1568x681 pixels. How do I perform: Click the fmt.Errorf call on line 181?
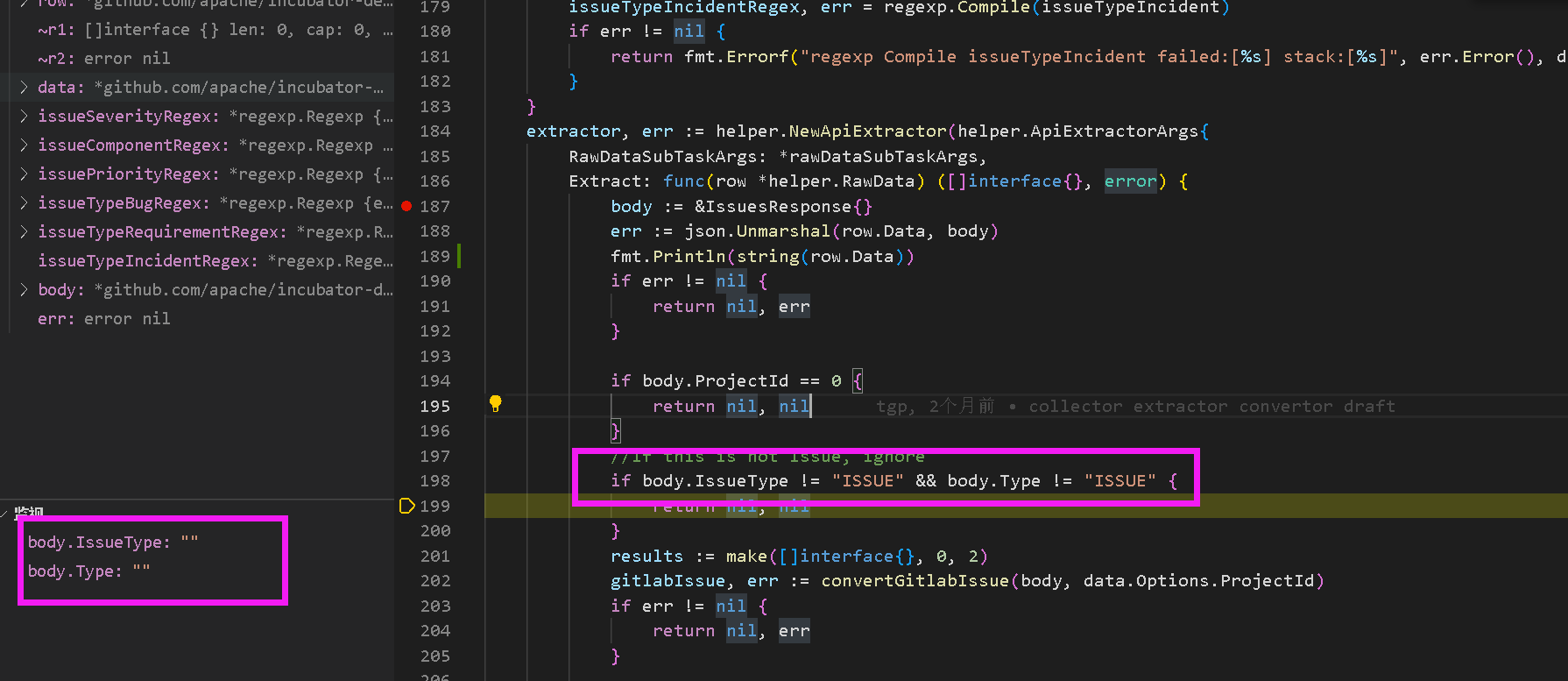(737, 56)
